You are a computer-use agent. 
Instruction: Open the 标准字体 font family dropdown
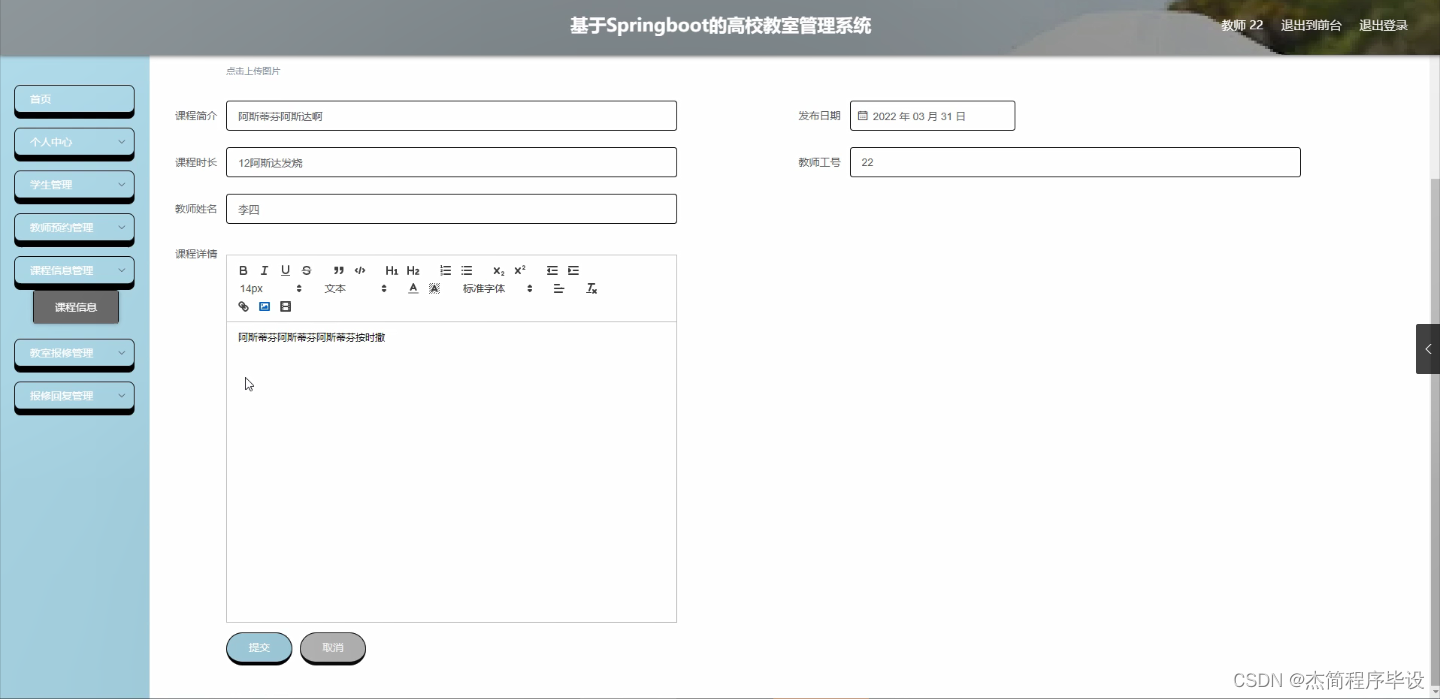(x=485, y=288)
